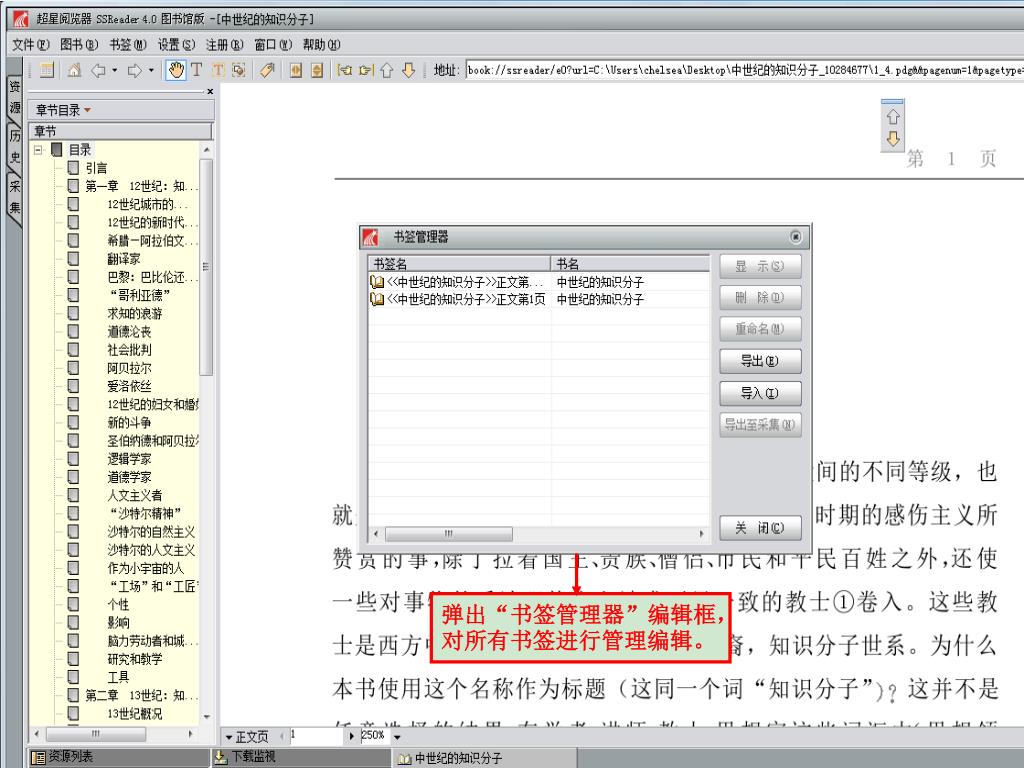Image resolution: width=1024 pixels, height=768 pixels.
Task: Open the Back arrow history dropdown
Action: pos(114,70)
